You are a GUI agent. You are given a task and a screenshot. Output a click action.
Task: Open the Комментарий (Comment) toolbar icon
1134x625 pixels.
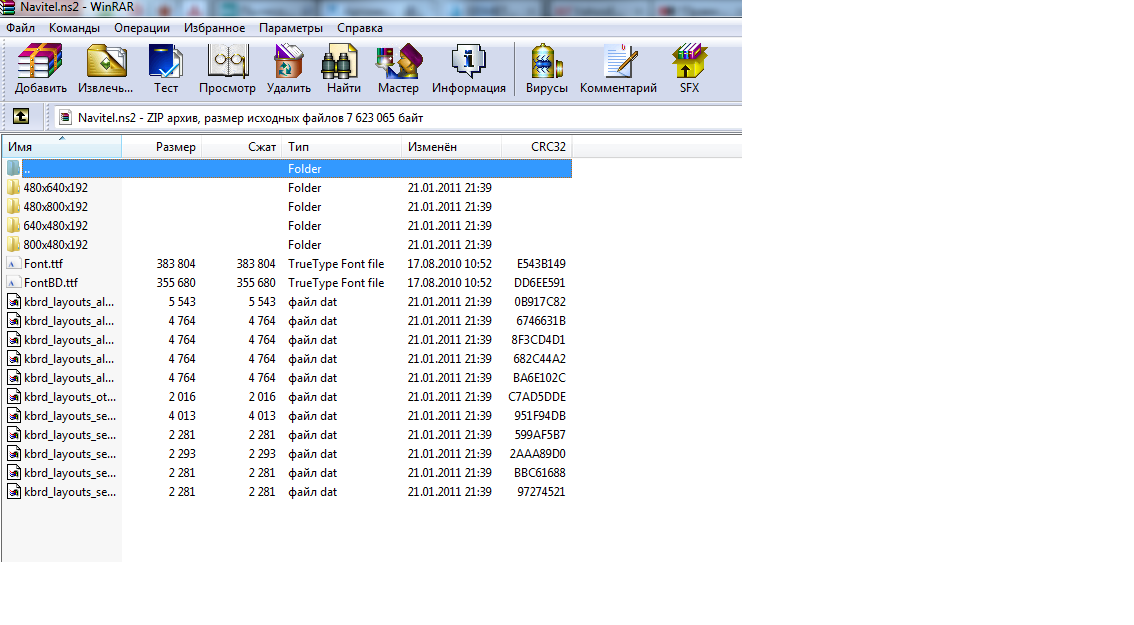click(x=618, y=68)
